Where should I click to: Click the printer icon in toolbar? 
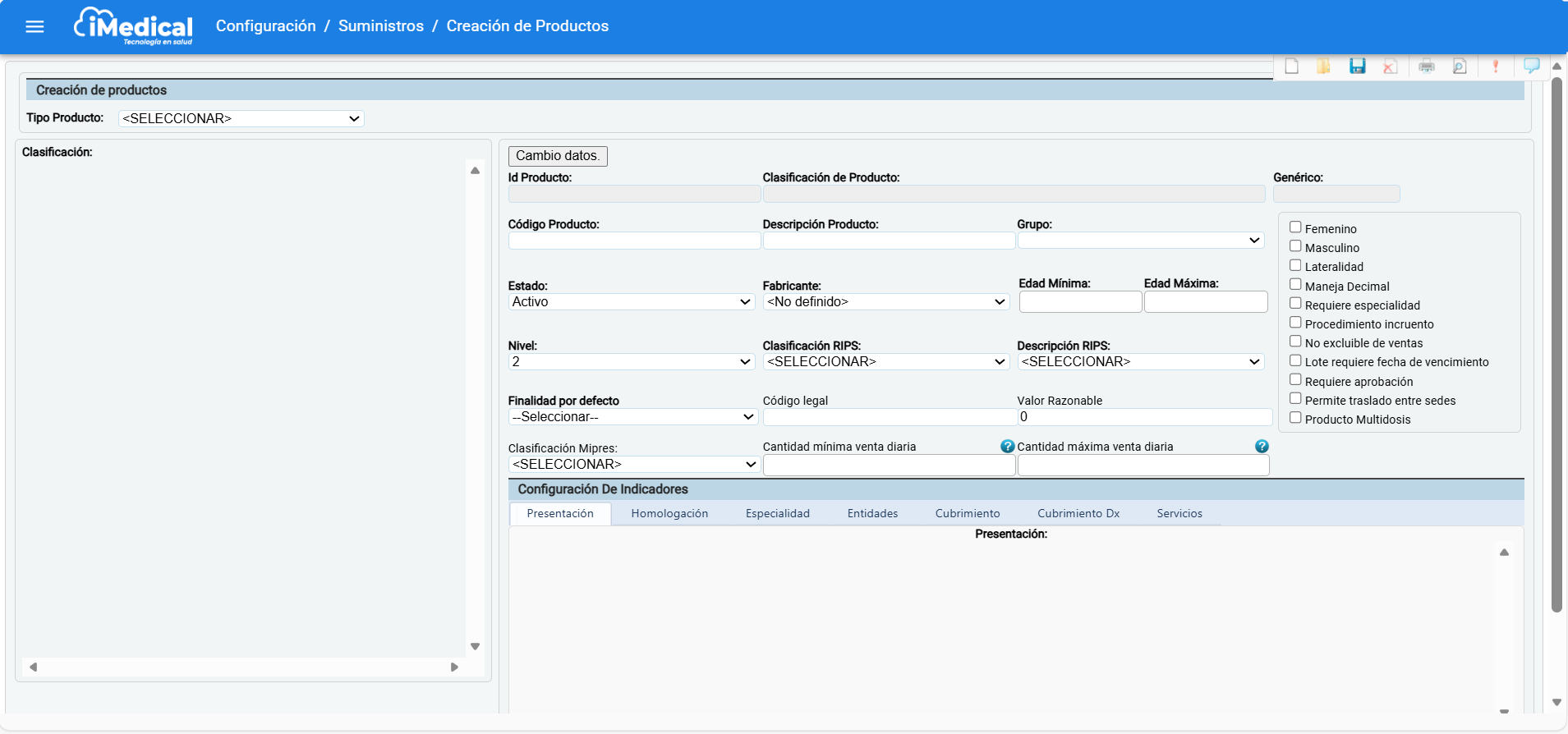coord(1427,67)
